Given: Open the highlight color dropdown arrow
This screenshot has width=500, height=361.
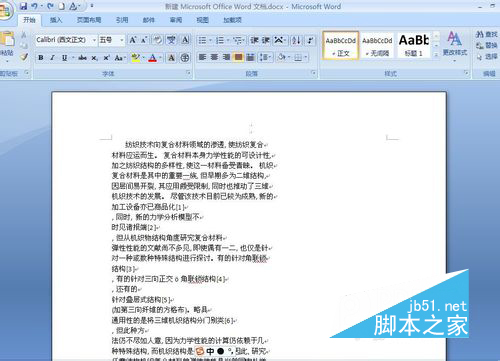Looking at the screenshot, I should [144, 58].
